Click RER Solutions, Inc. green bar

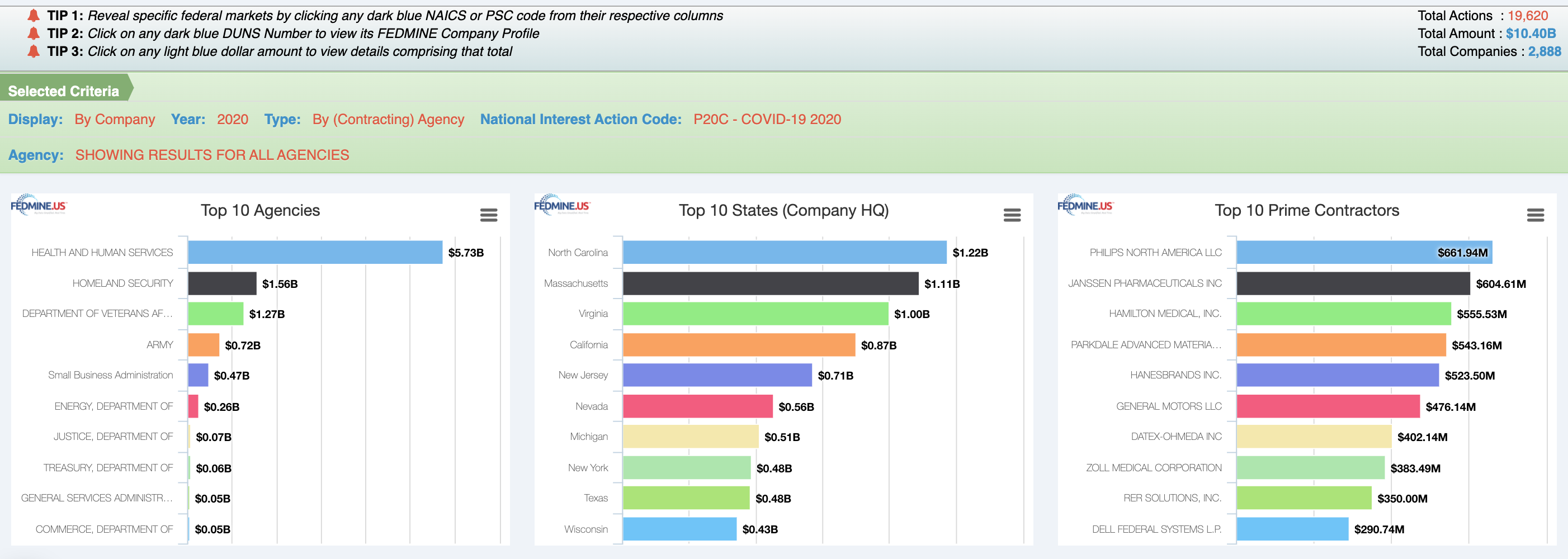coord(1304,498)
